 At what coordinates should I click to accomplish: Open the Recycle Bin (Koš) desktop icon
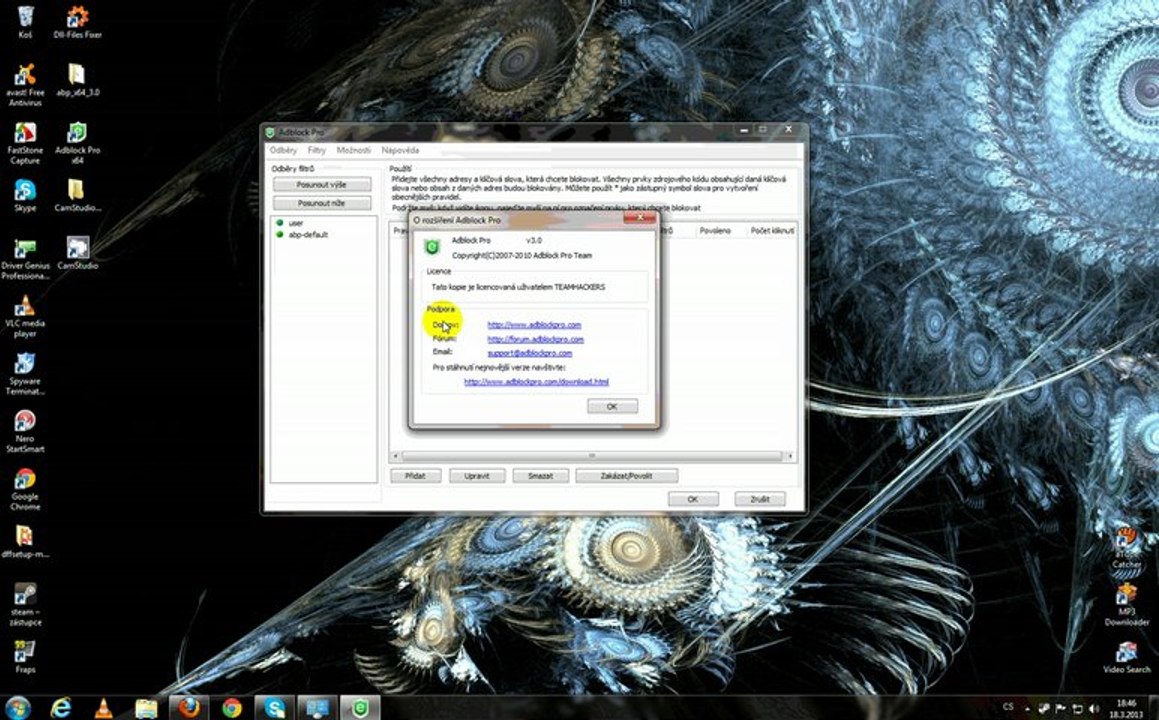coord(25,21)
